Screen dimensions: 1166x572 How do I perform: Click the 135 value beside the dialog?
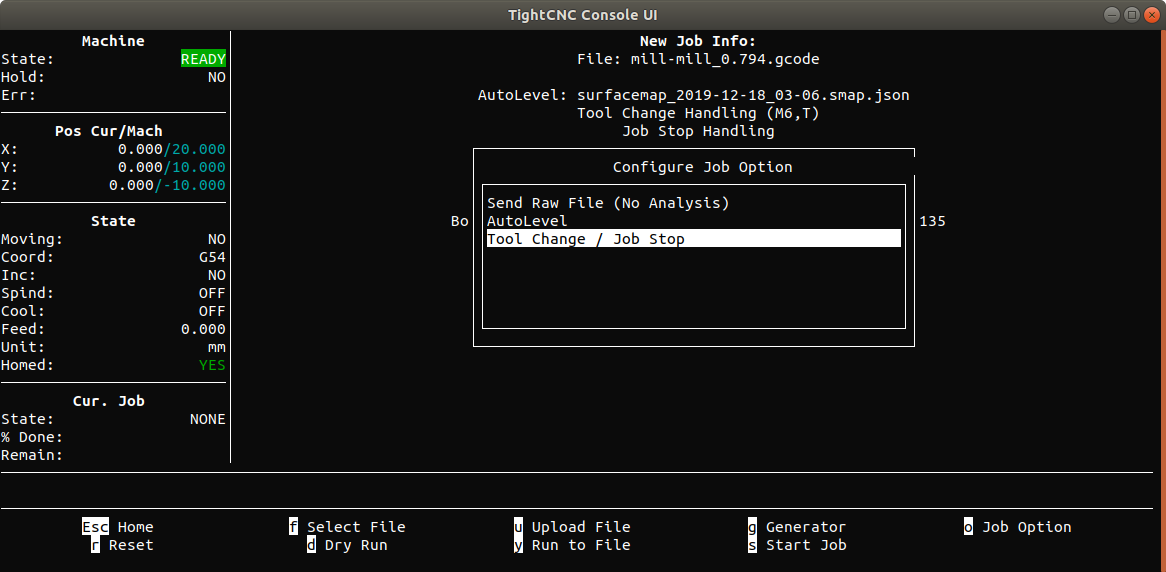click(x=933, y=221)
